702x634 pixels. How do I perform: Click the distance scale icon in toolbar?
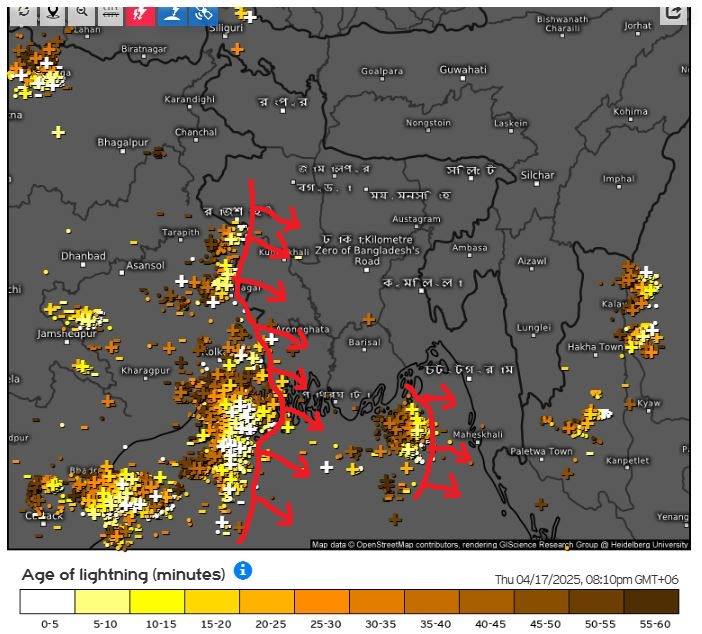pyautogui.click(x=111, y=12)
